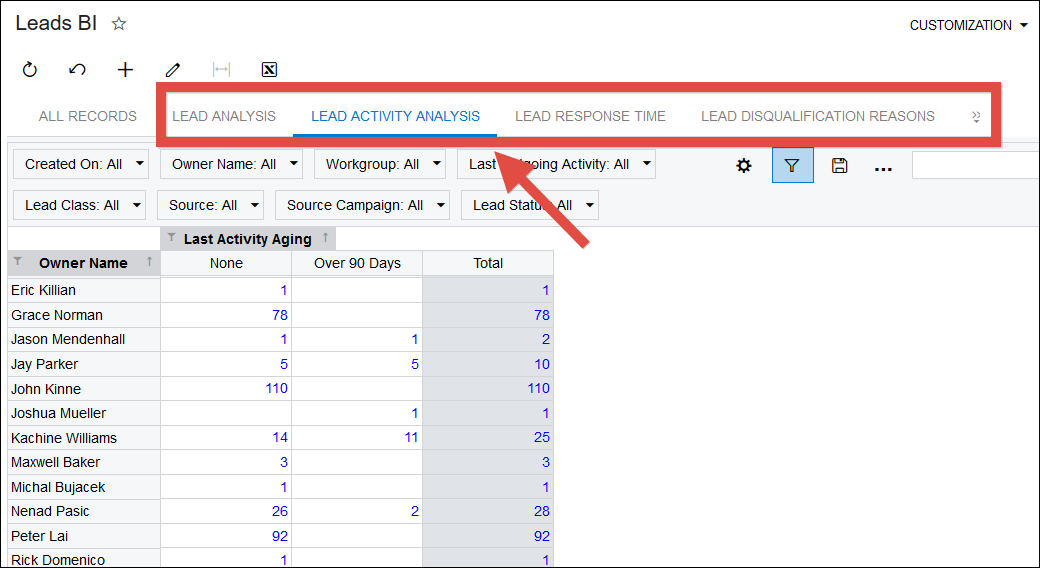
Task: Click John Kinne's None count 110
Action: 276,389
